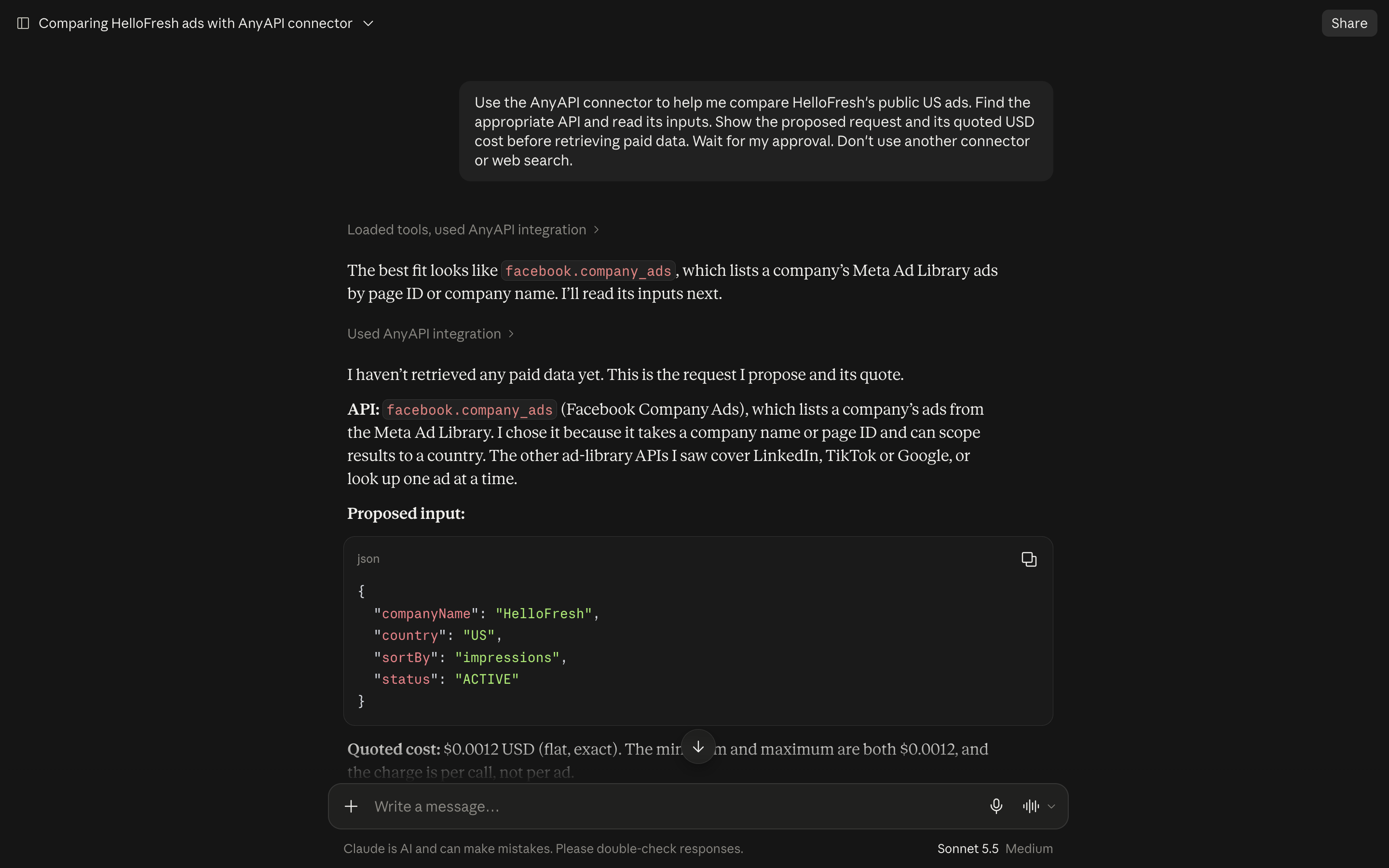Click the user's message bubble about the AnyAPI connector
This screenshot has height=868, width=1389.
pyautogui.click(x=755, y=131)
